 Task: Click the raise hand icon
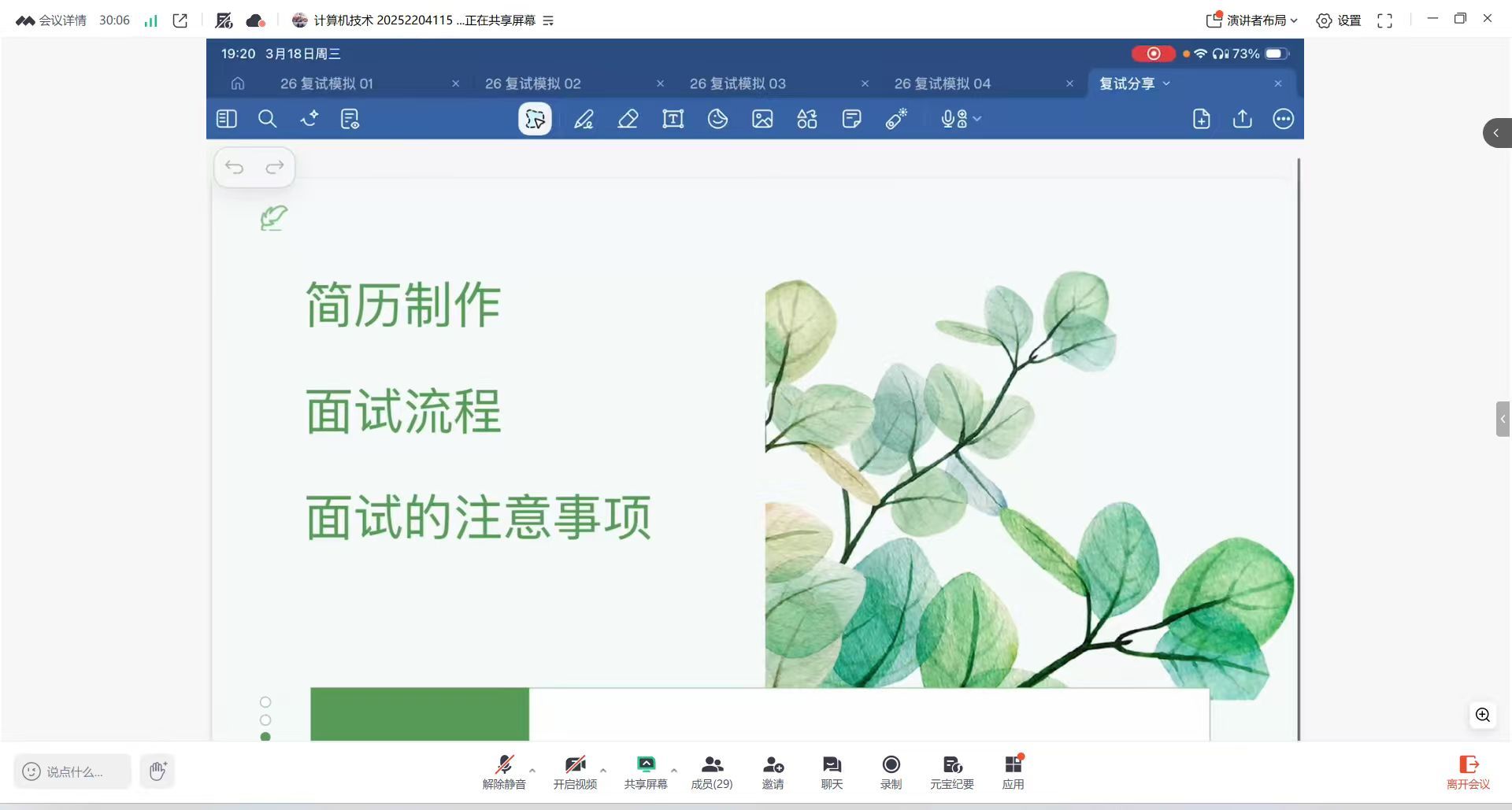pos(157,771)
